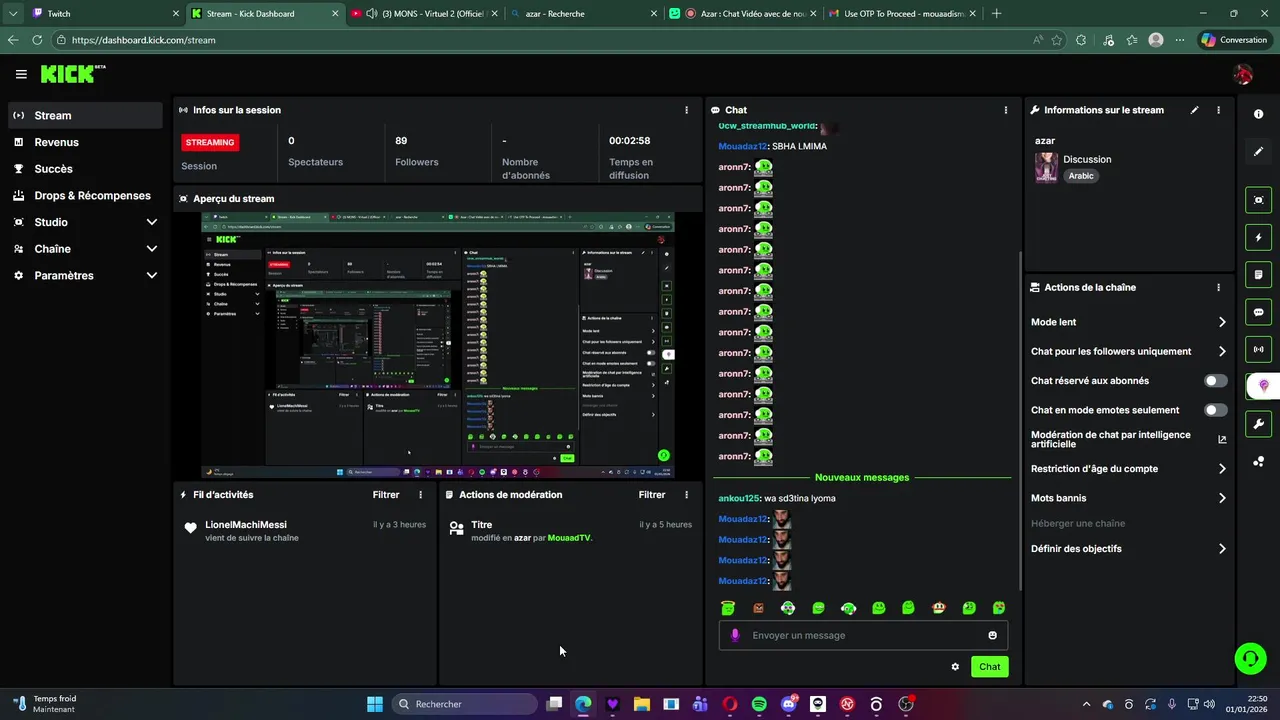Click the stream preview thumbnail

pyautogui.click(x=438, y=345)
